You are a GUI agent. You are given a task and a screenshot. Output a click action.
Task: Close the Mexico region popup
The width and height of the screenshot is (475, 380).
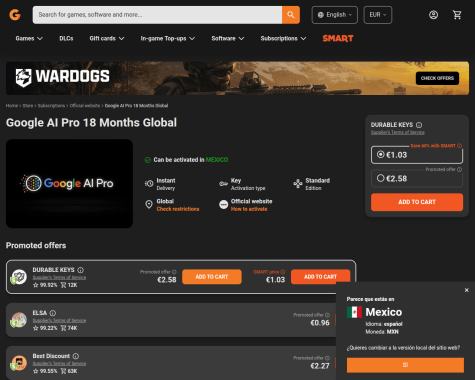tap(467, 290)
